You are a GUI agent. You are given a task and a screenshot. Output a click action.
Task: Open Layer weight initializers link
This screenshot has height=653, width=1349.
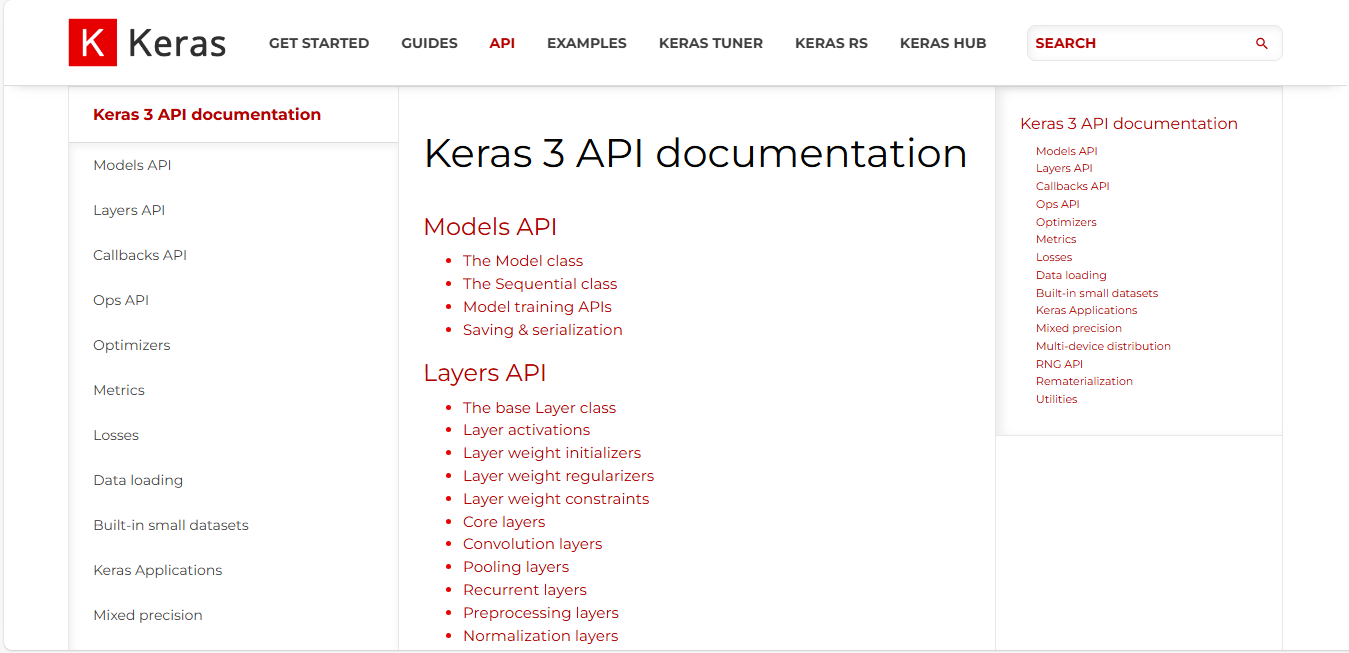click(x=552, y=453)
